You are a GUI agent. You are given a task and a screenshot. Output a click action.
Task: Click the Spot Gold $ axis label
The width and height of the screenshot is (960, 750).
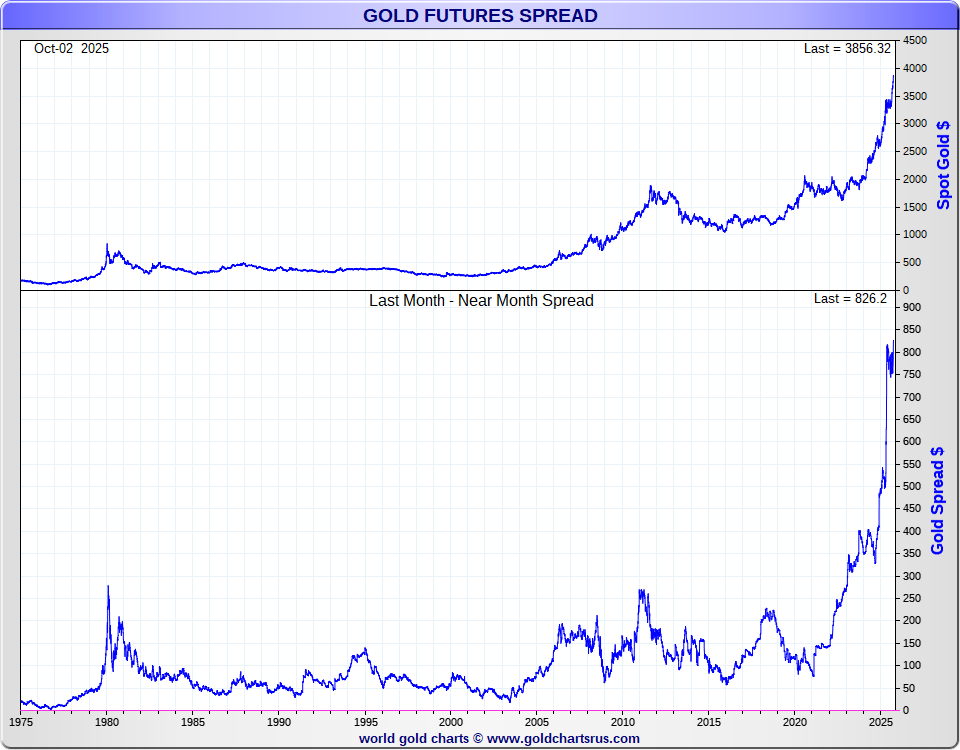point(943,165)
